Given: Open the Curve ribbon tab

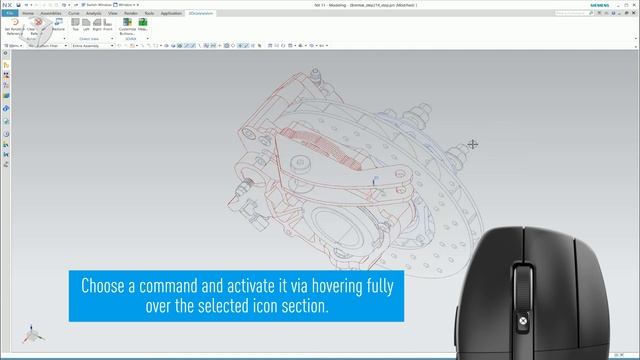Looking at the screenshot, I should pos(73,13).
